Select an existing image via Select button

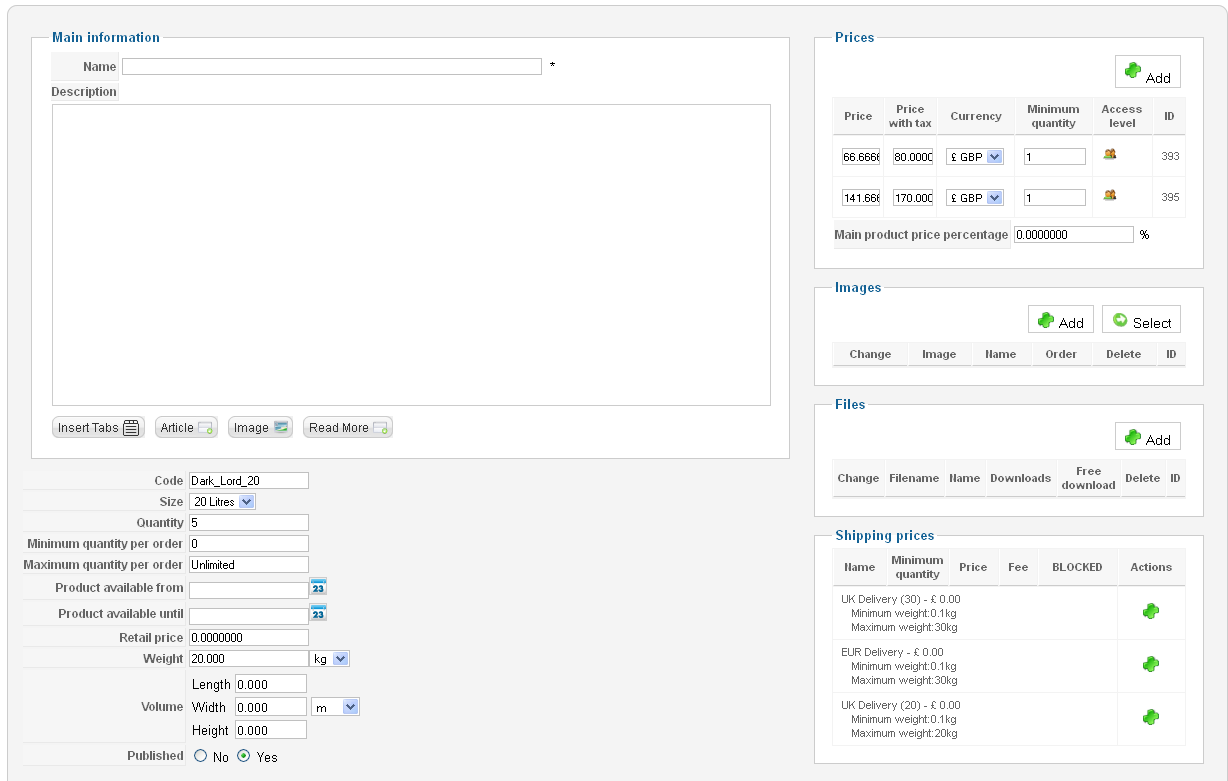1141,321
